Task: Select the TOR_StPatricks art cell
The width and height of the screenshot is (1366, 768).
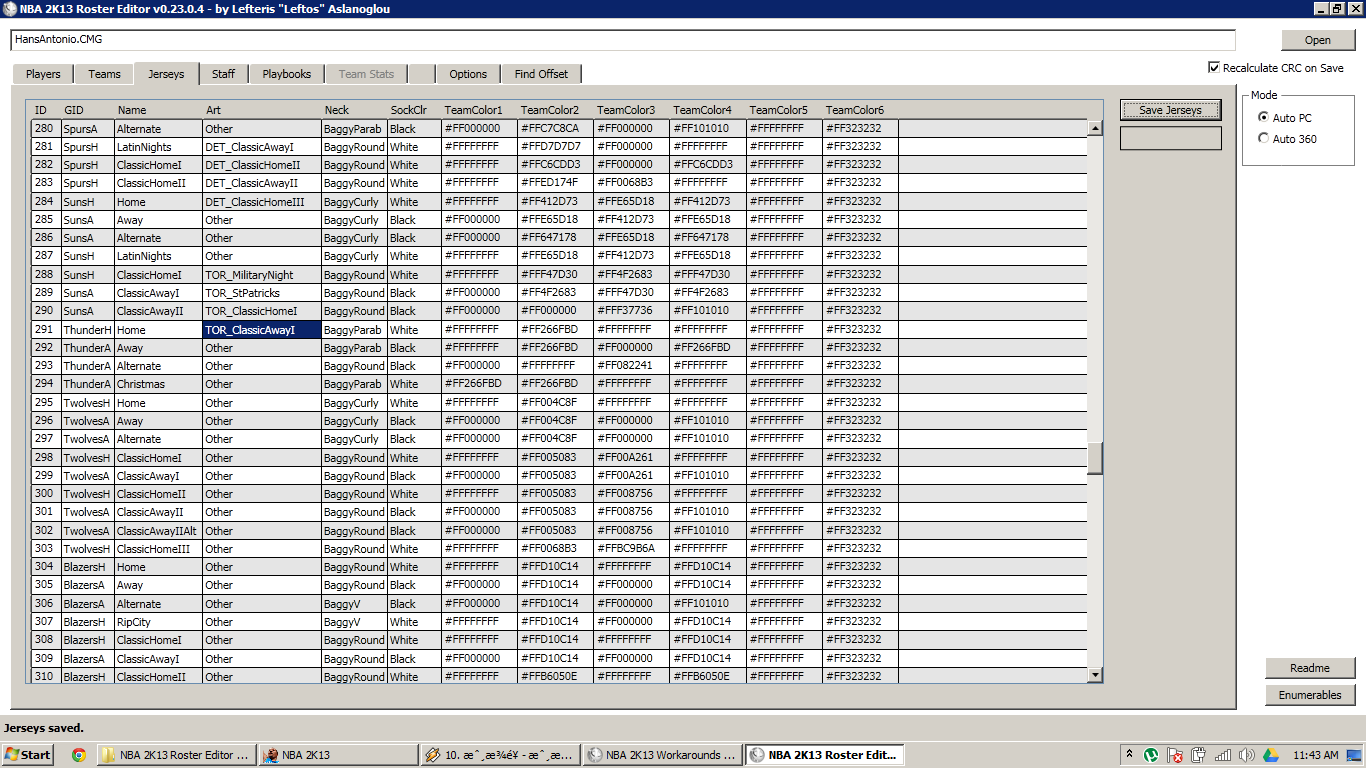Action: (262, 293)
